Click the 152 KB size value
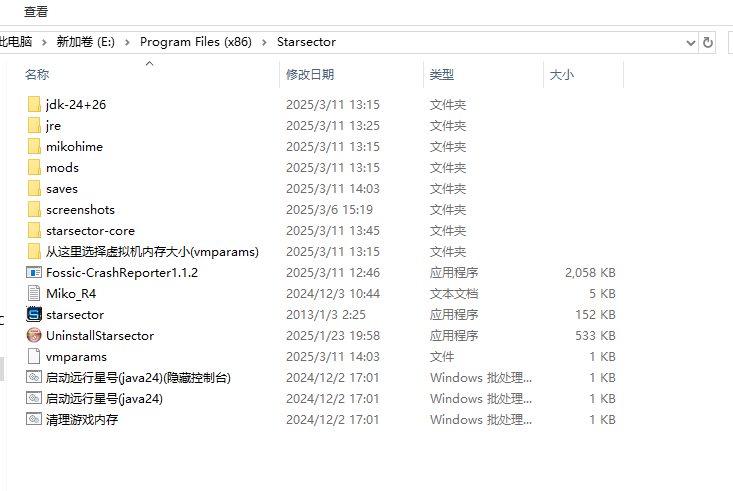Viewport: 733px width, 491px height. coord(595,314)
